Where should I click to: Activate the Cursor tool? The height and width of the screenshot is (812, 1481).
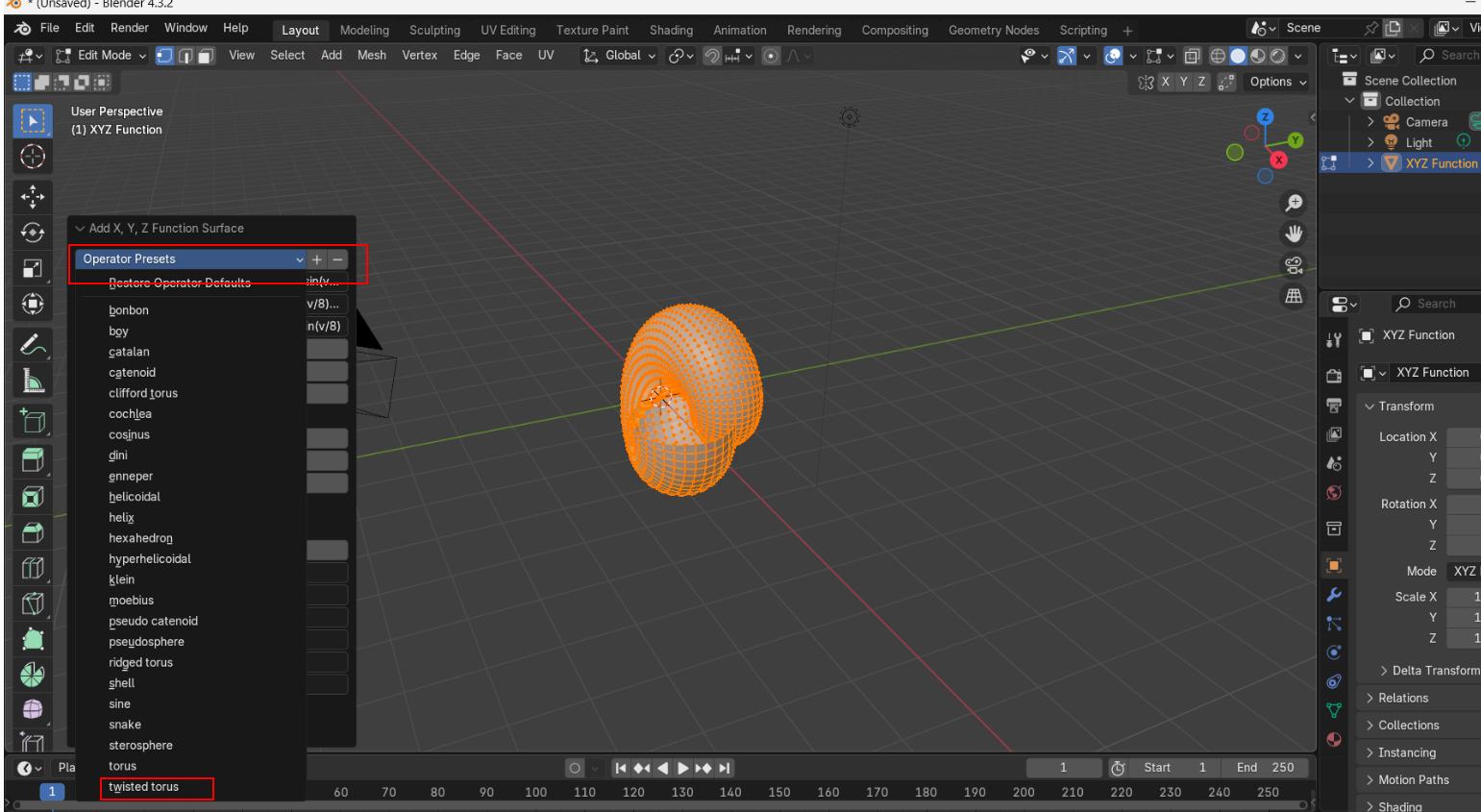click(x=33, y=156)
